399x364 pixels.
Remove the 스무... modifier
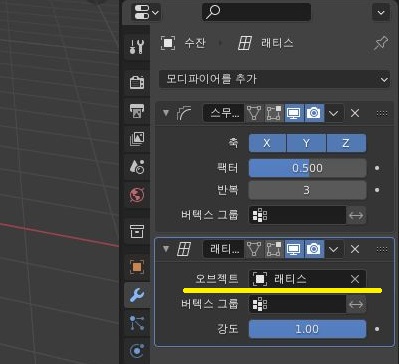click(x=355, y=113)
